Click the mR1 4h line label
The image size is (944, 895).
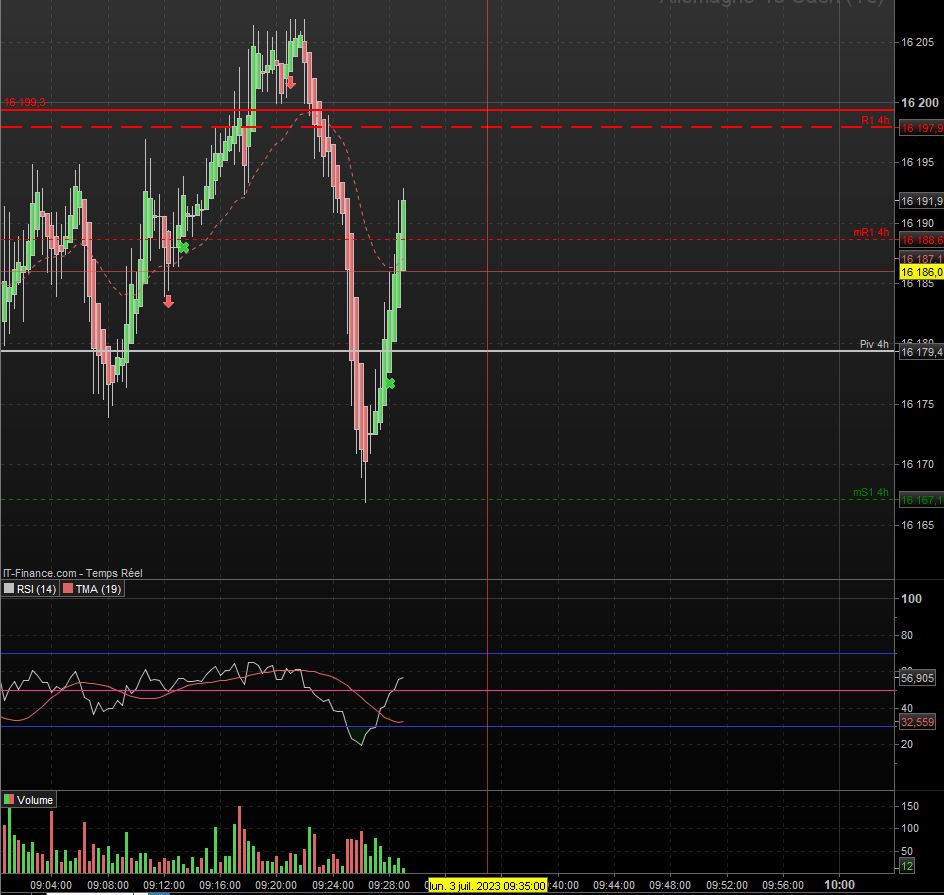coord(871,232)
